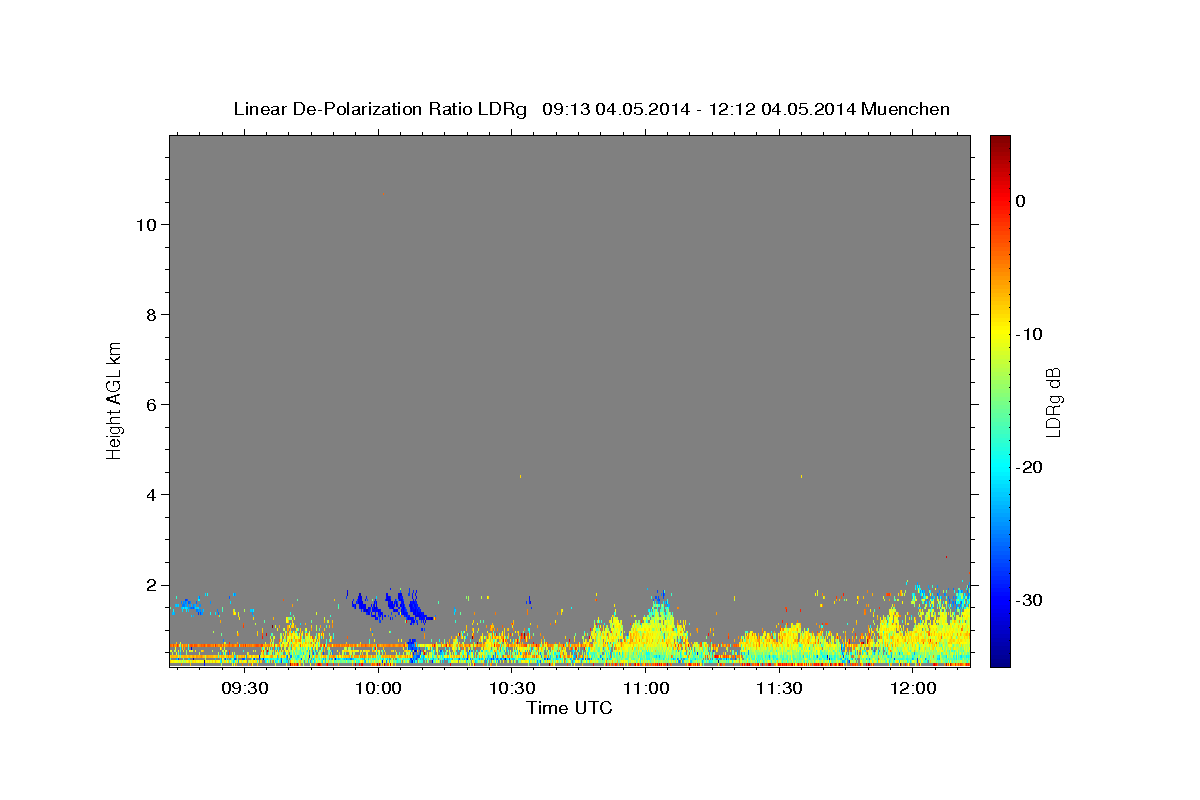Click the height axis label '2'

click(x=149, y=584)
